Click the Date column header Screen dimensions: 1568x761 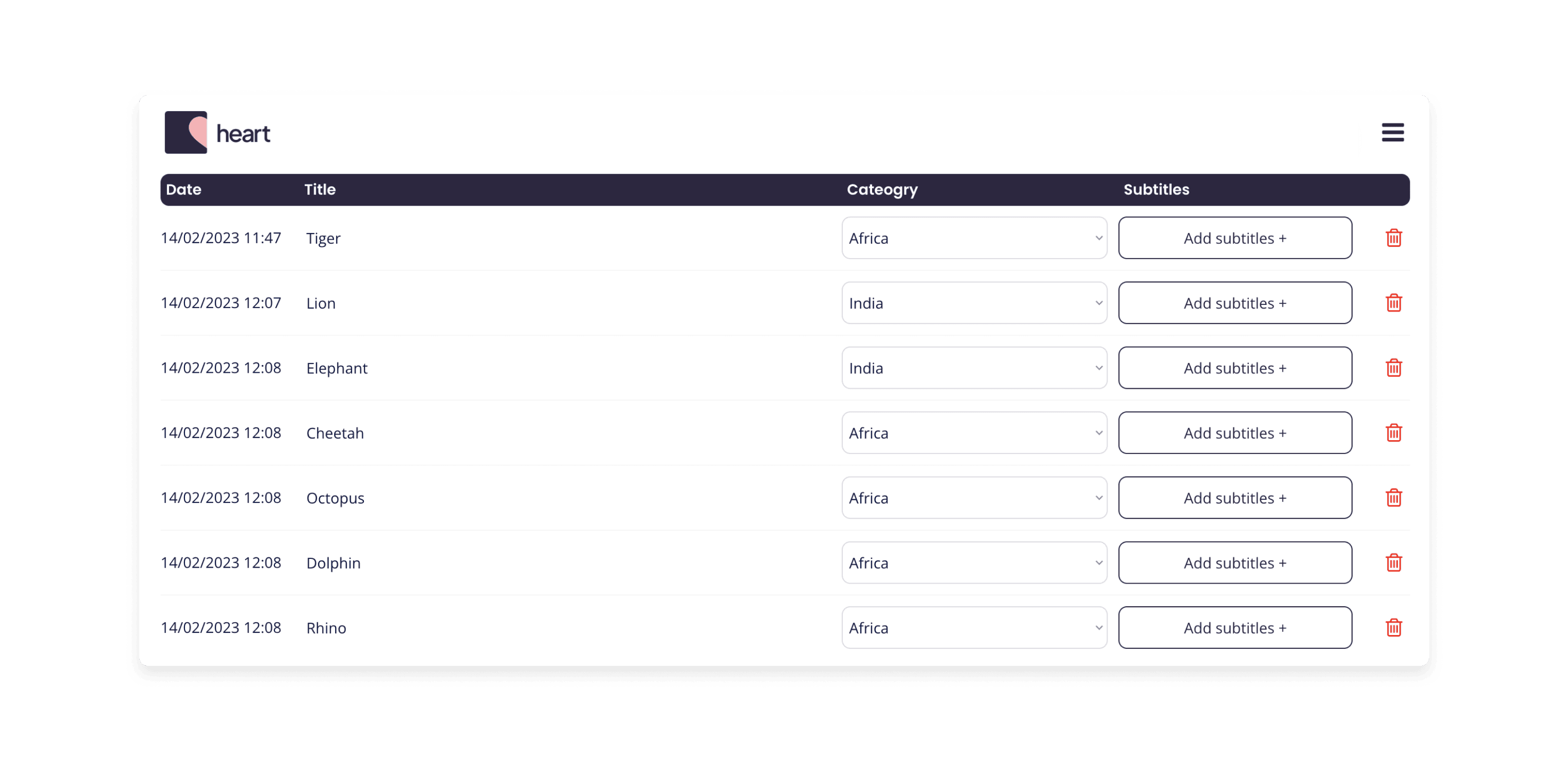point(183,189)
